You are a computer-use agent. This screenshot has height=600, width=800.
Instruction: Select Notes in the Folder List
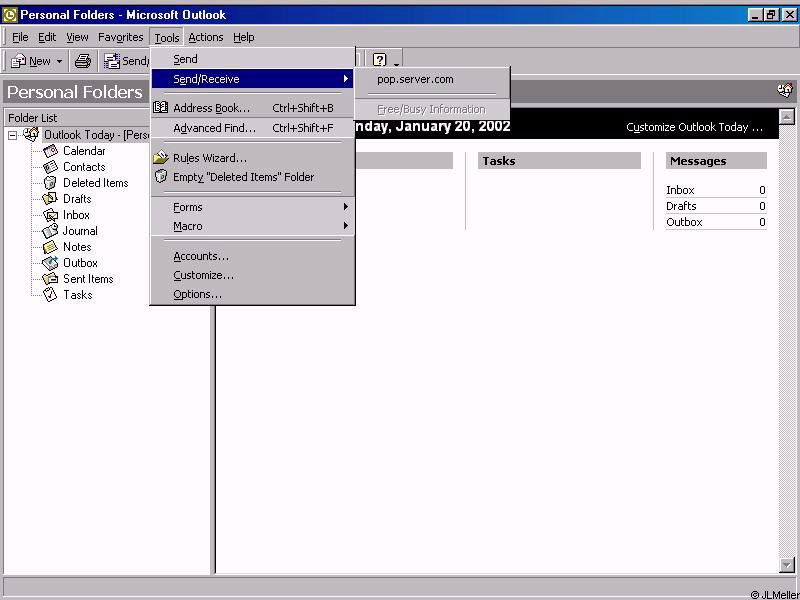point(77,247)
